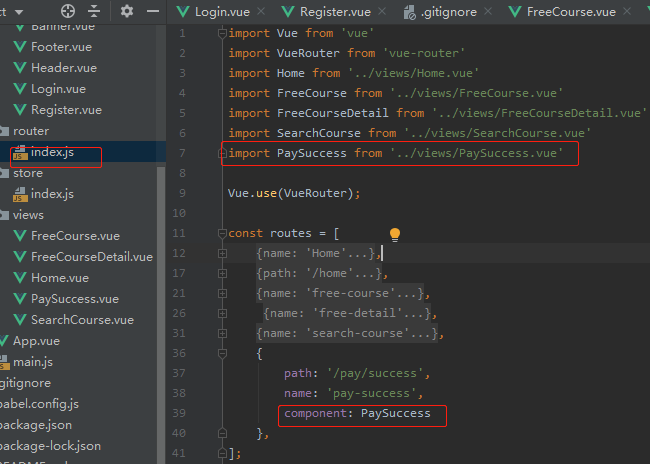Close the Register.vue editor tab
This screenshot has height=464, width=650.
click(386, 12)
